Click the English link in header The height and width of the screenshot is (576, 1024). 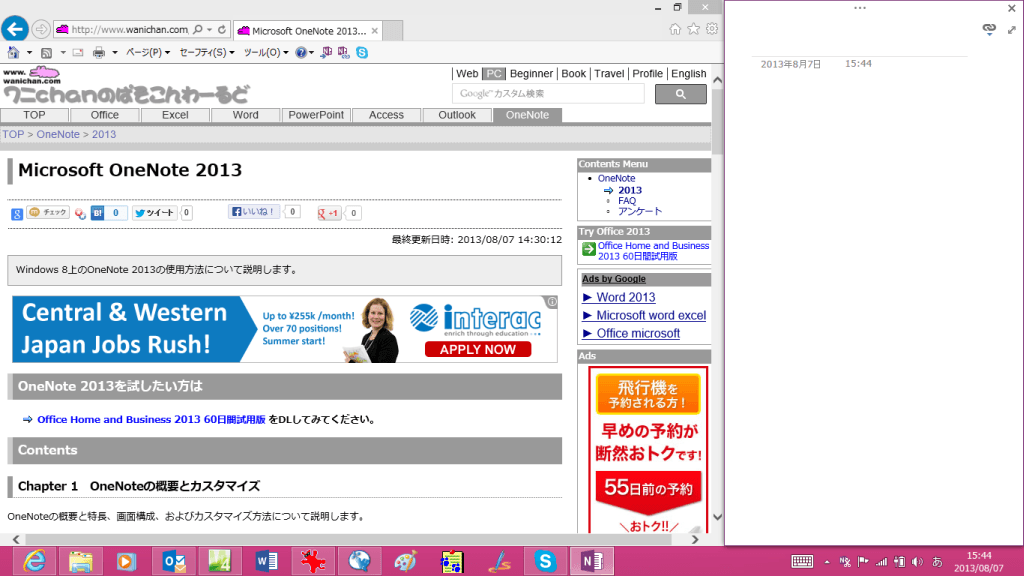click(688, 74)
